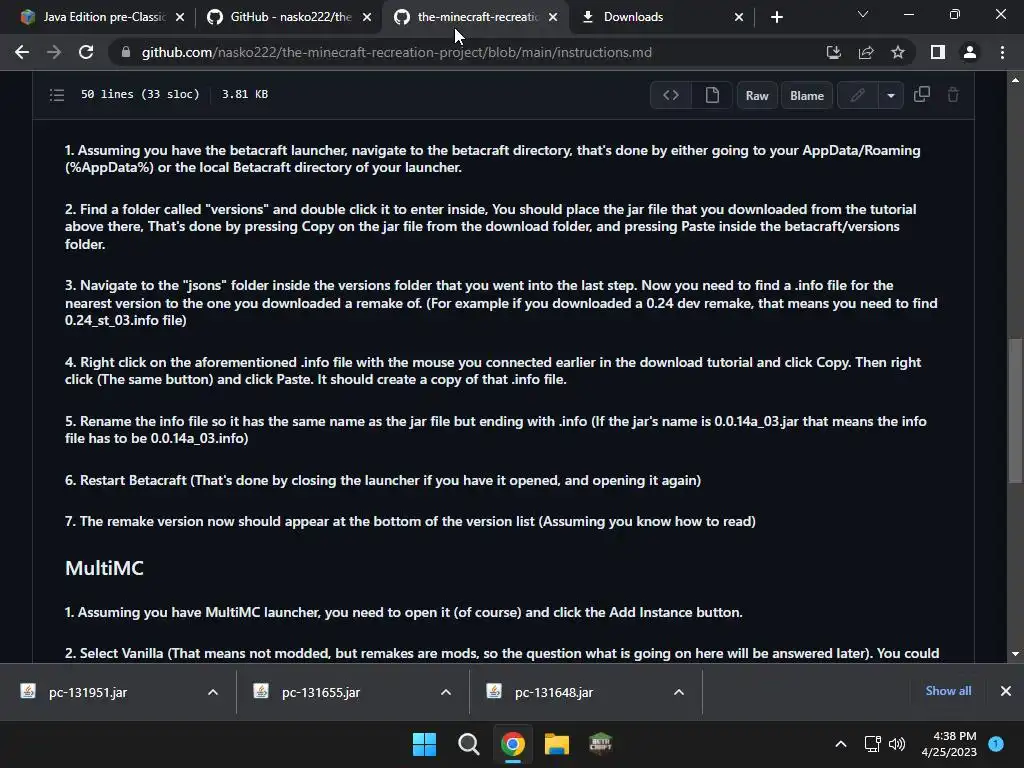
Task: Click the Chrome taskbar icon
Action: (x=513, y=744)
